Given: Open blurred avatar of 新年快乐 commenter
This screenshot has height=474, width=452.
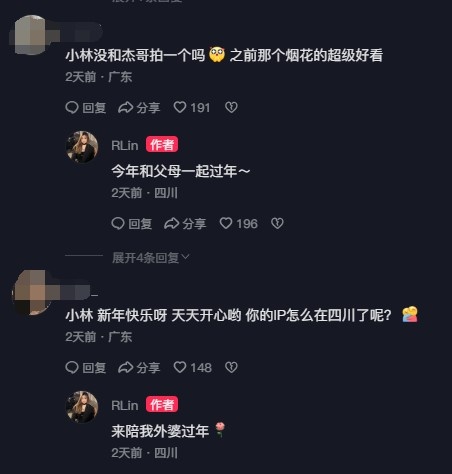Looking at the screenshot, I should [x=31, y=293].
